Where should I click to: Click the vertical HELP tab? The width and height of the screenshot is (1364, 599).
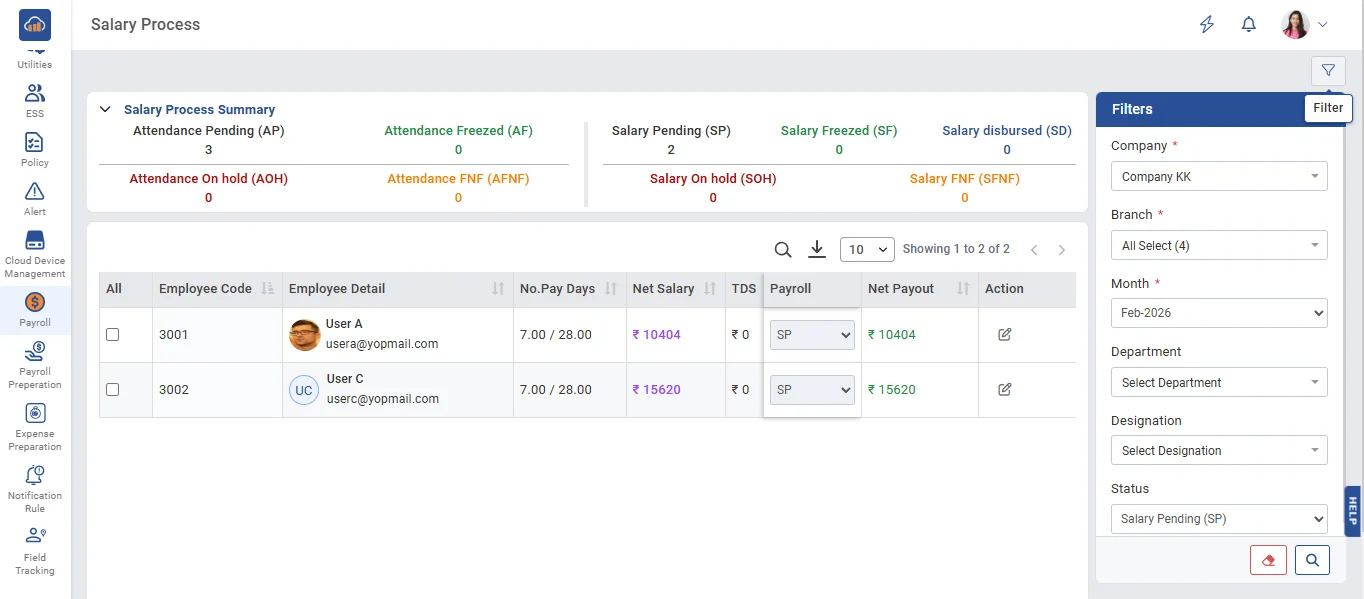point(1353,511)
